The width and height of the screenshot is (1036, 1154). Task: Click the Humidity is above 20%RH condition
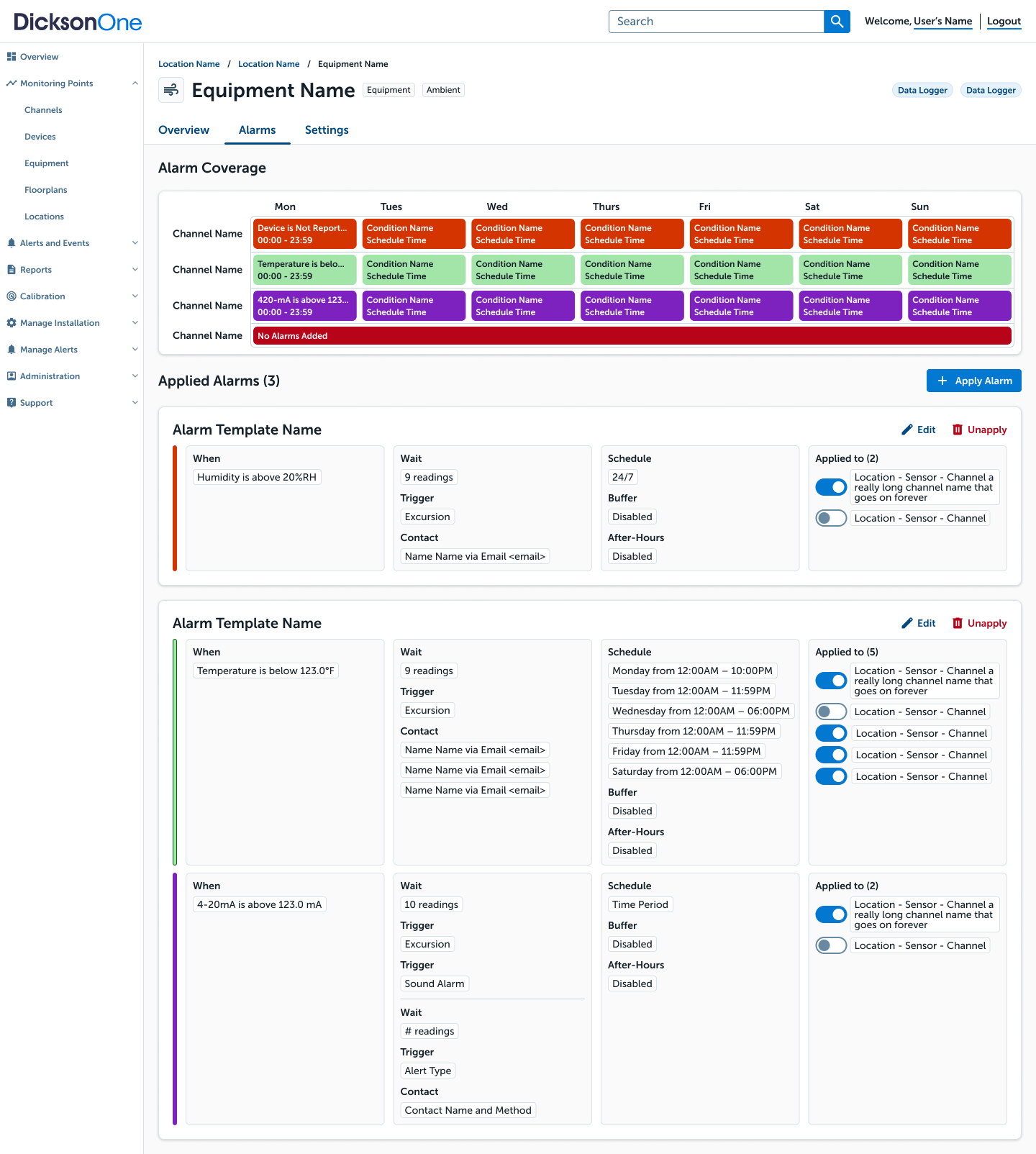257,477
